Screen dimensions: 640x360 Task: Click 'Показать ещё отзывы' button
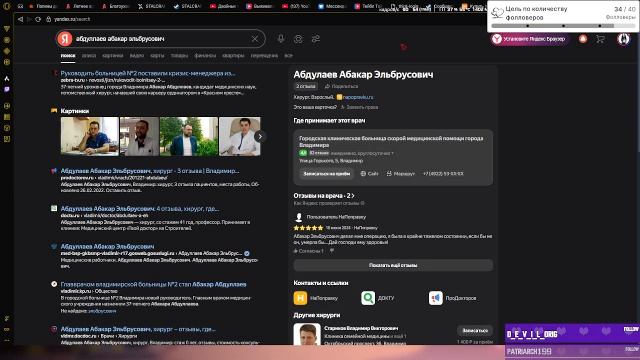click(393, 265)
